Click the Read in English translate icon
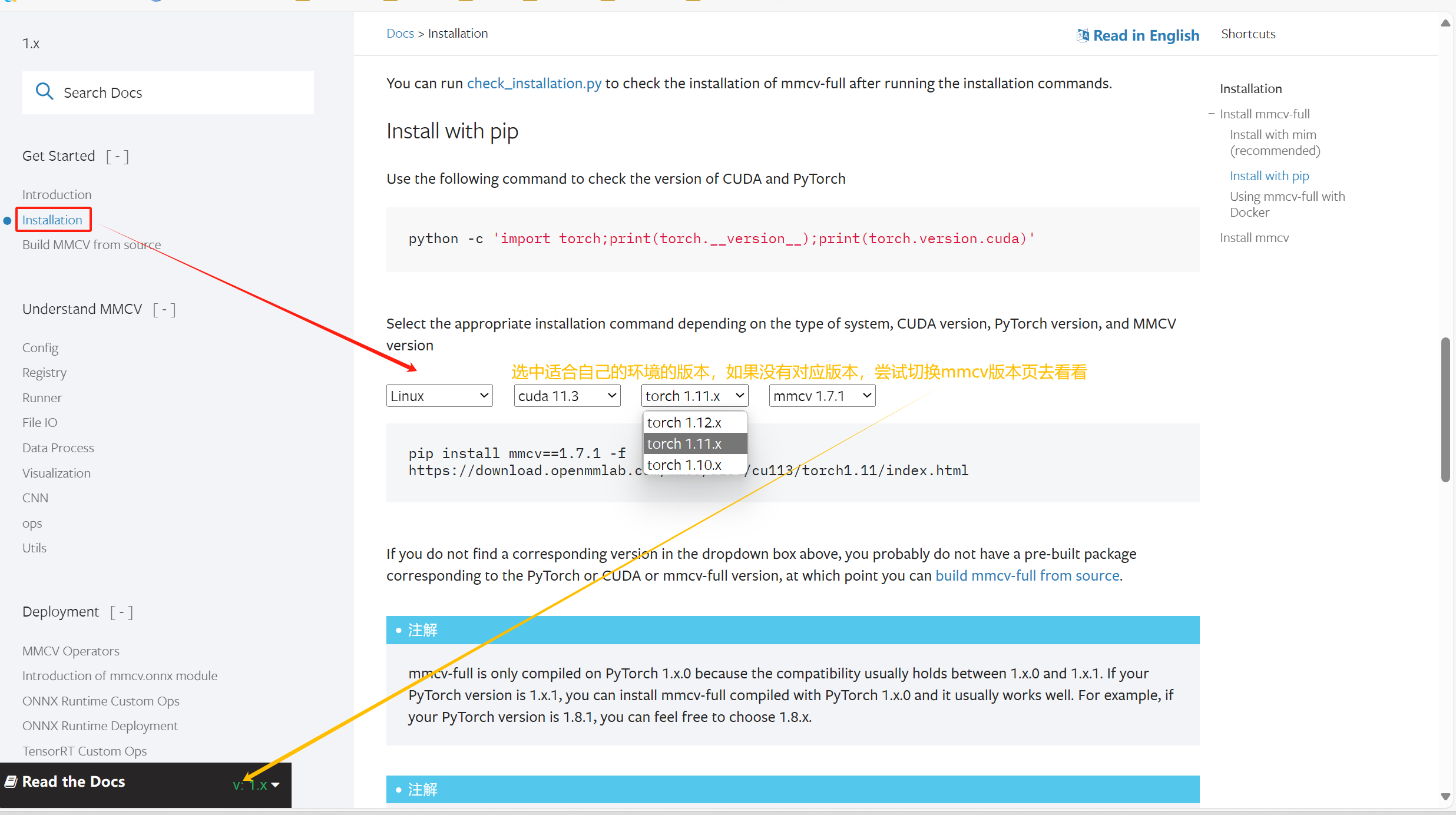 click(x=1083, y=35)
